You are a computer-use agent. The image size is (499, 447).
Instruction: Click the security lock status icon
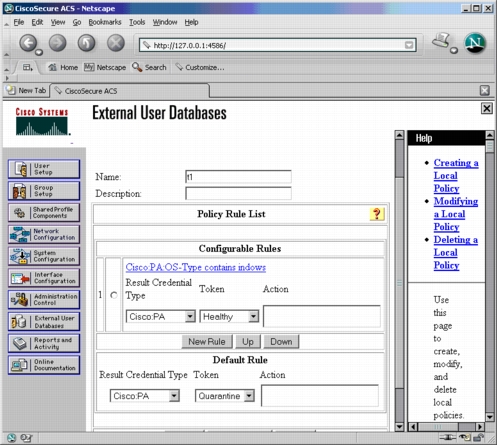pos(479,437)
